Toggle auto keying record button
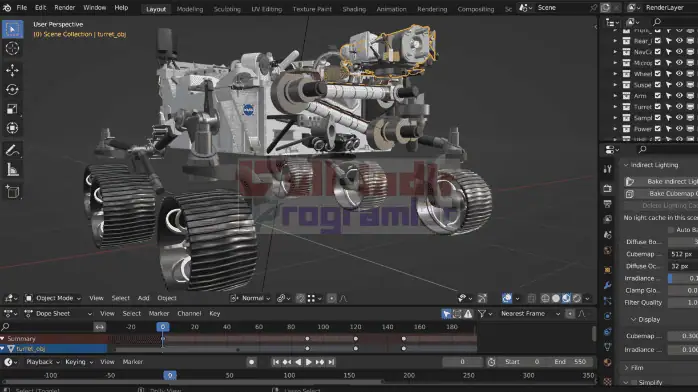The image size is (698, 392). pos(252,362)
